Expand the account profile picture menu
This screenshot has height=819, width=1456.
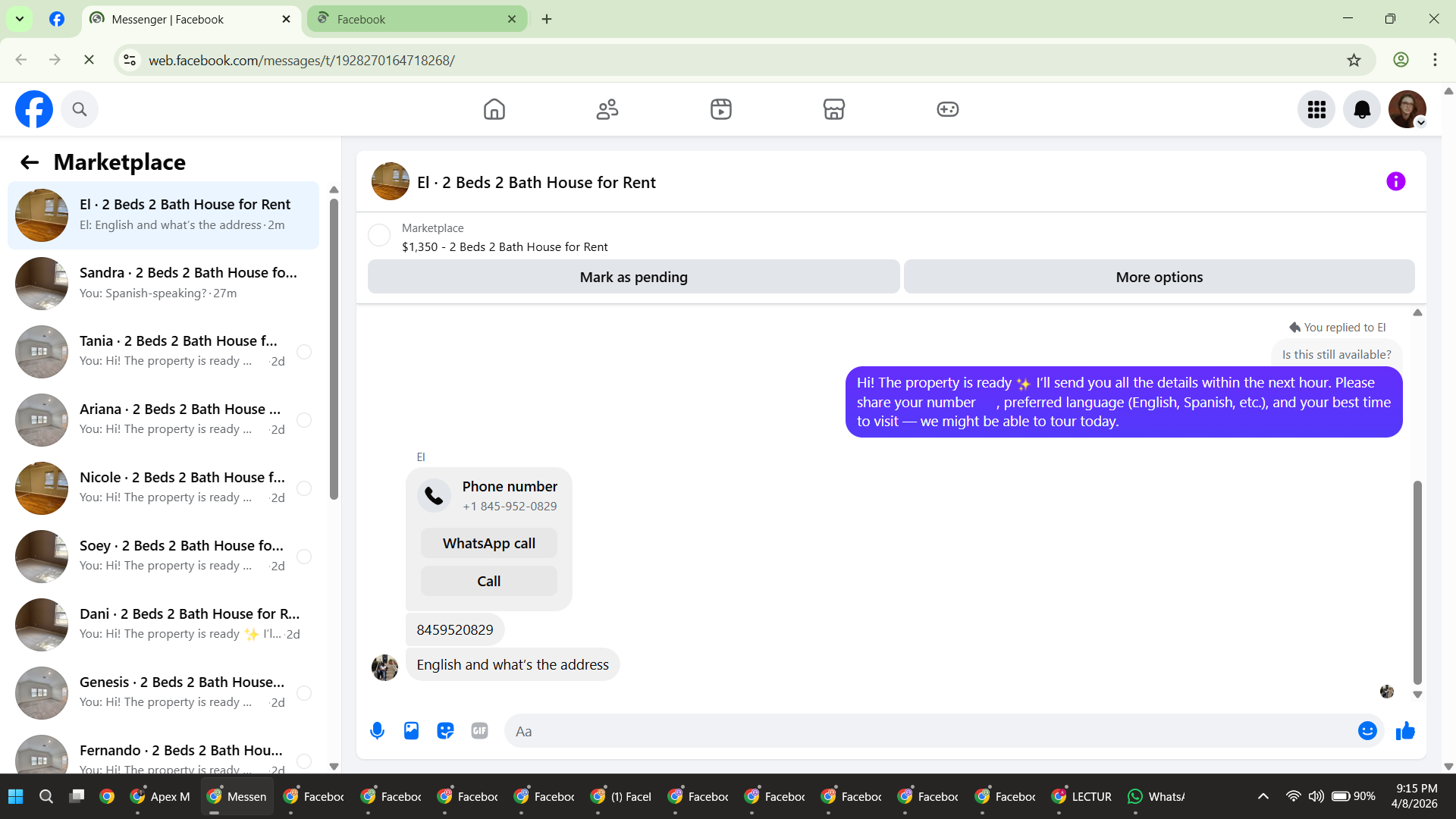coord(1407,110)
